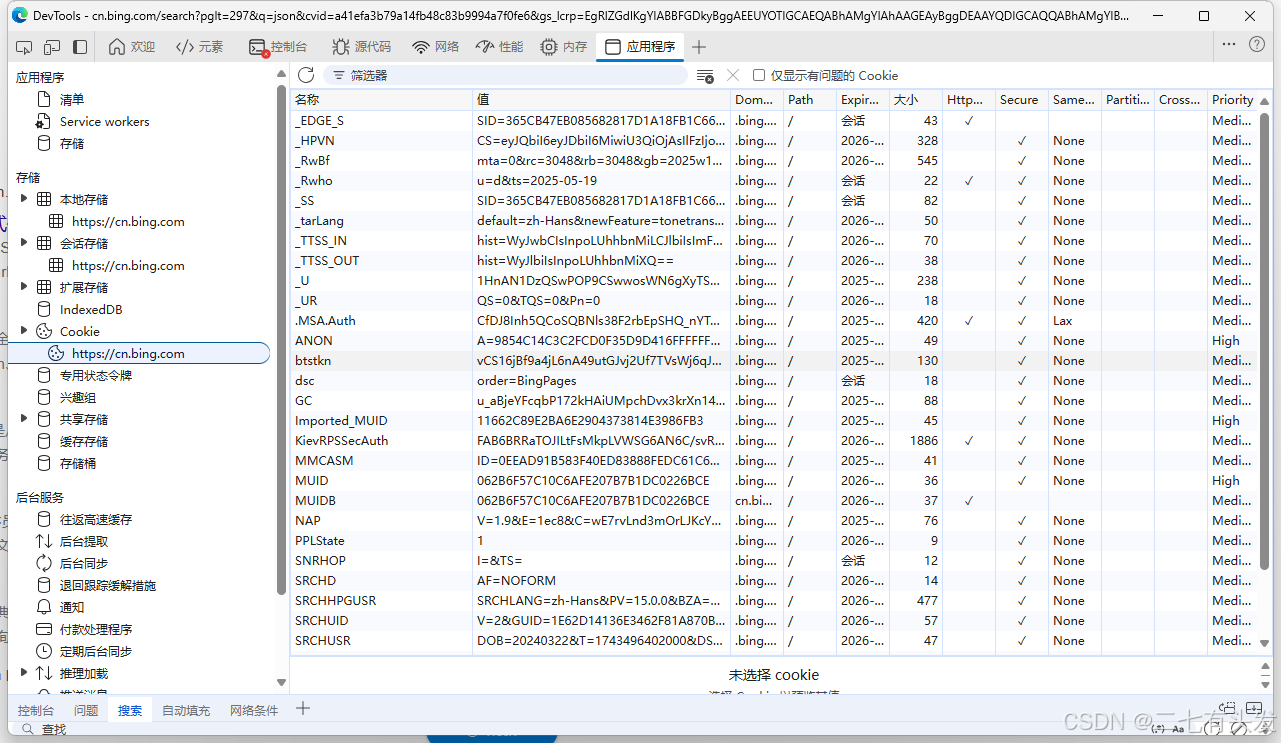Click the 筛选器 filter input
Image resolution: width=1281 pixels, height=743 pixels.
pos(505,75)
